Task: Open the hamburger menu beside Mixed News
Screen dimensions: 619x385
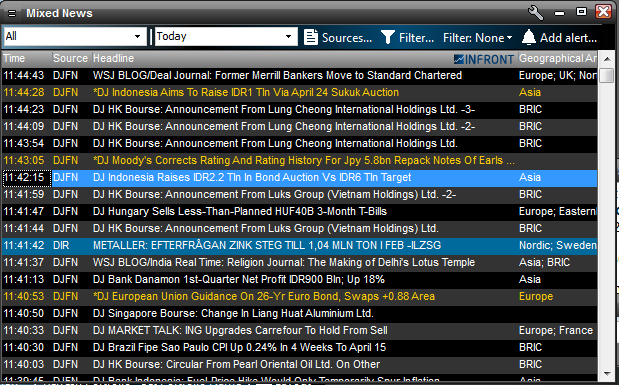Action: [x=12, y=14]
